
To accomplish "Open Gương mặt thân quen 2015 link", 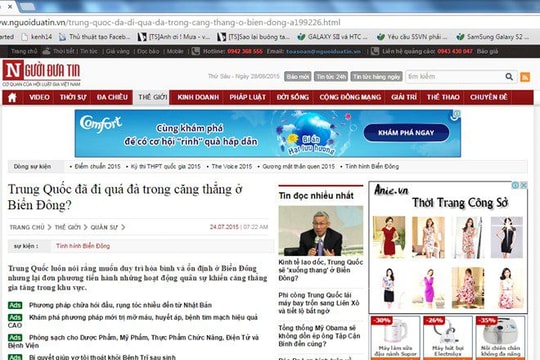I will pyautogui.click(x=299, y=166).
